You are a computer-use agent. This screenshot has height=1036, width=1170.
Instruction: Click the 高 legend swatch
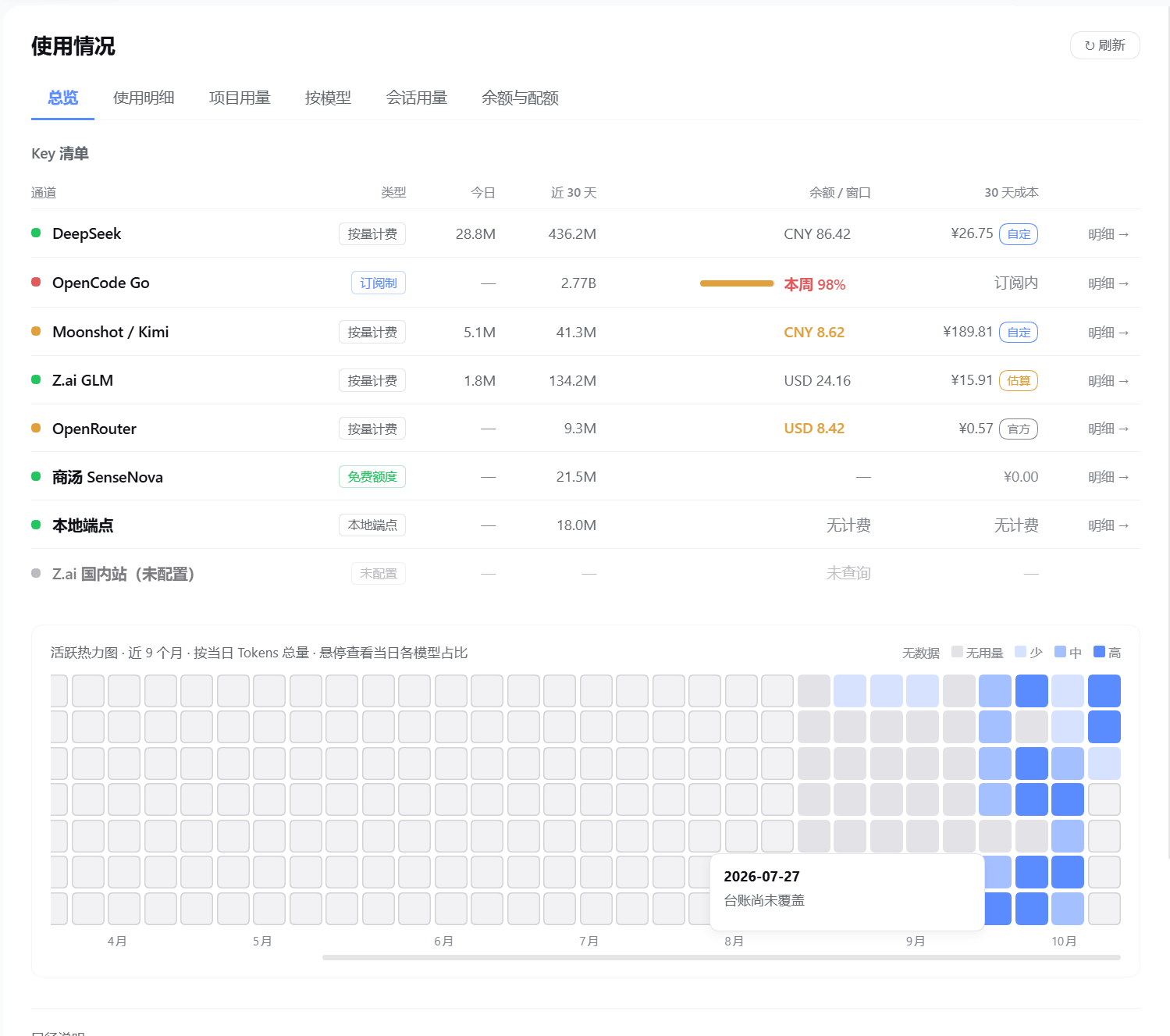1099,652
